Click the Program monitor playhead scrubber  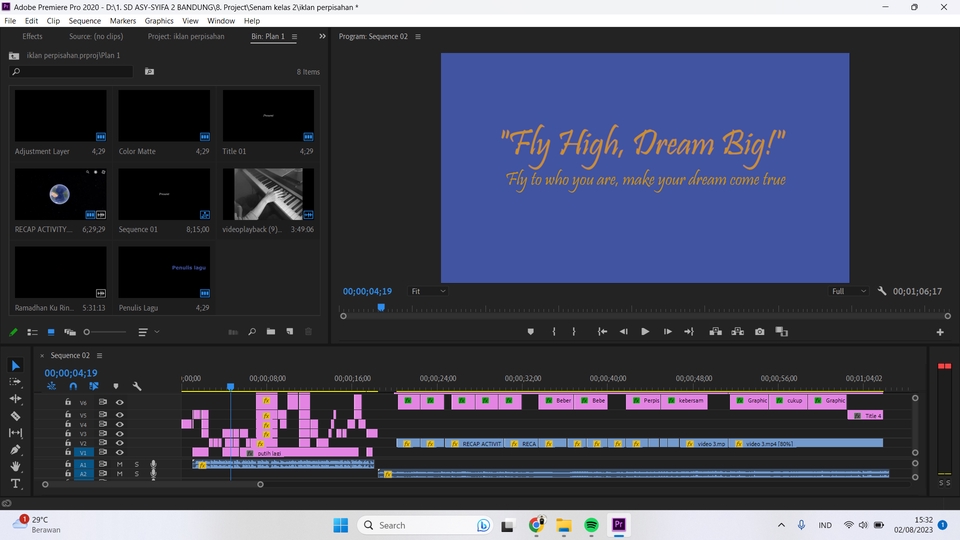coord(381,307)
